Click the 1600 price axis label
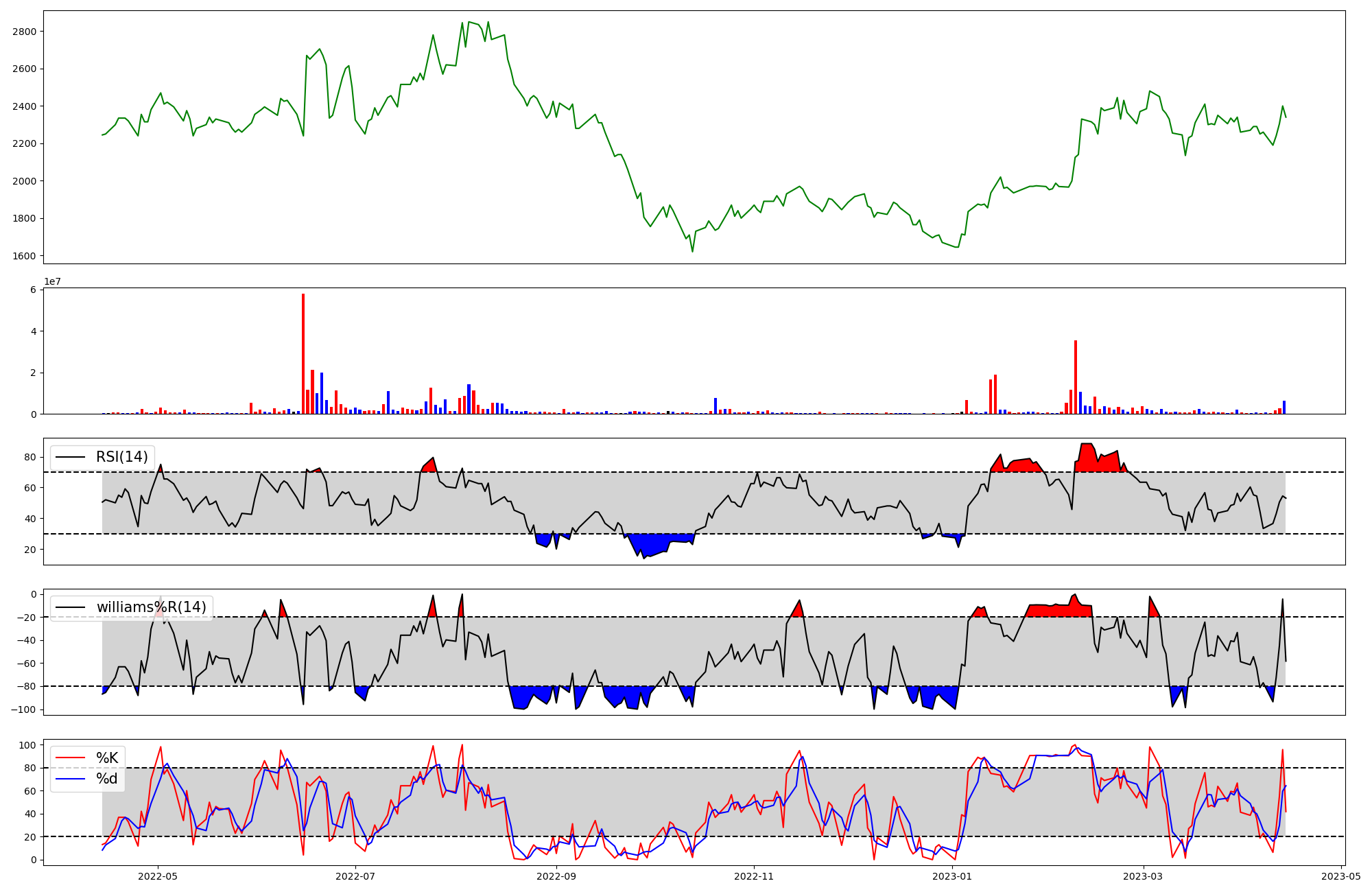Image resolution: width=1372 pixels, height=892 pixels. pos(24,256)
